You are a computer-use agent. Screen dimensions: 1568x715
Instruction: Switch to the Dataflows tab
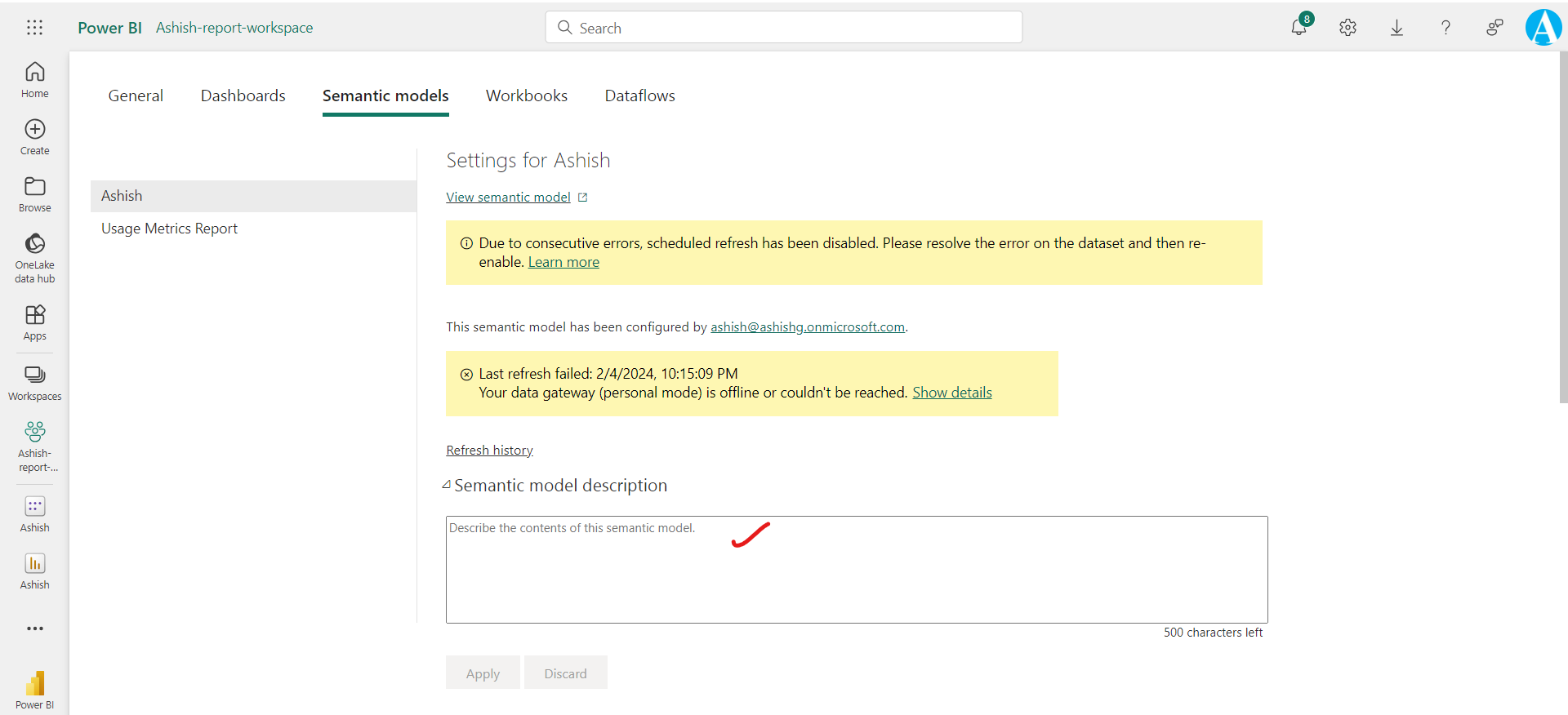pyautogui.click(x=639, y=95)
